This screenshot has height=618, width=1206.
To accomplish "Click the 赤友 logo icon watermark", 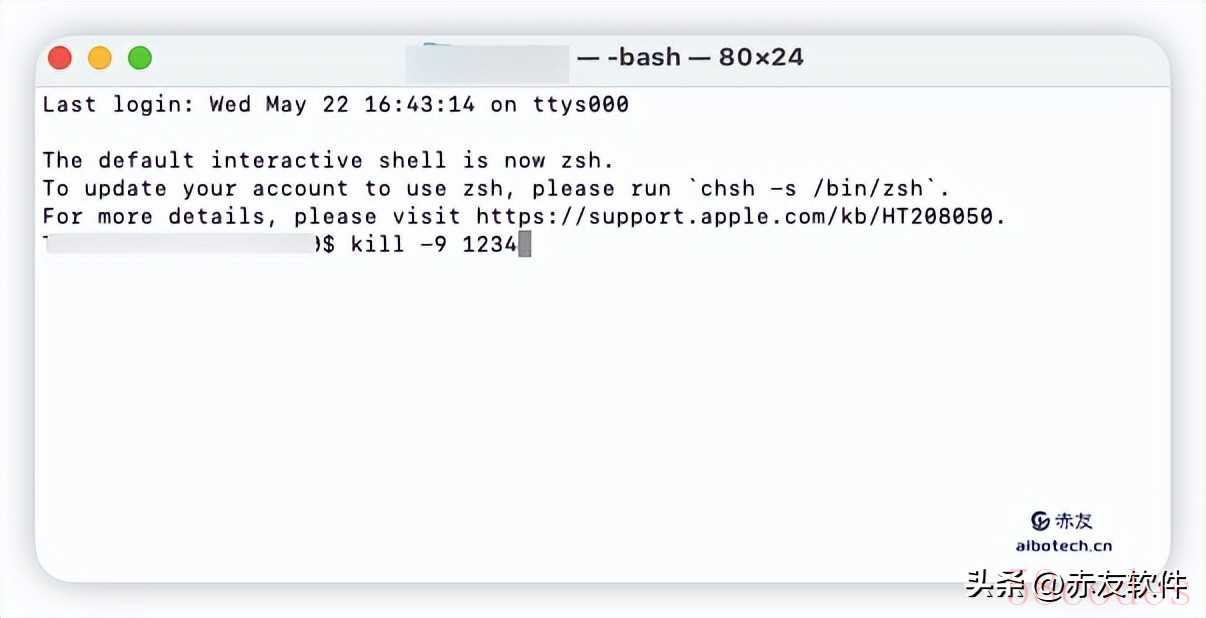I will 1042,521.
